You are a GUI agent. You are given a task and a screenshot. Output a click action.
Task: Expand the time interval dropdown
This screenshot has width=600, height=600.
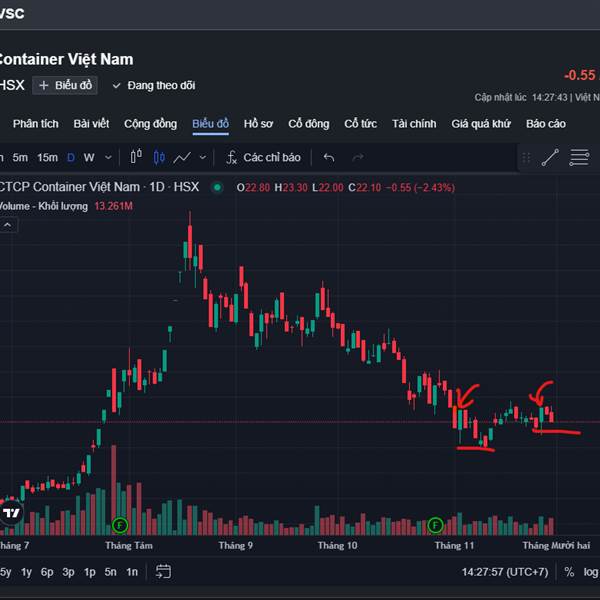(108, 158)
